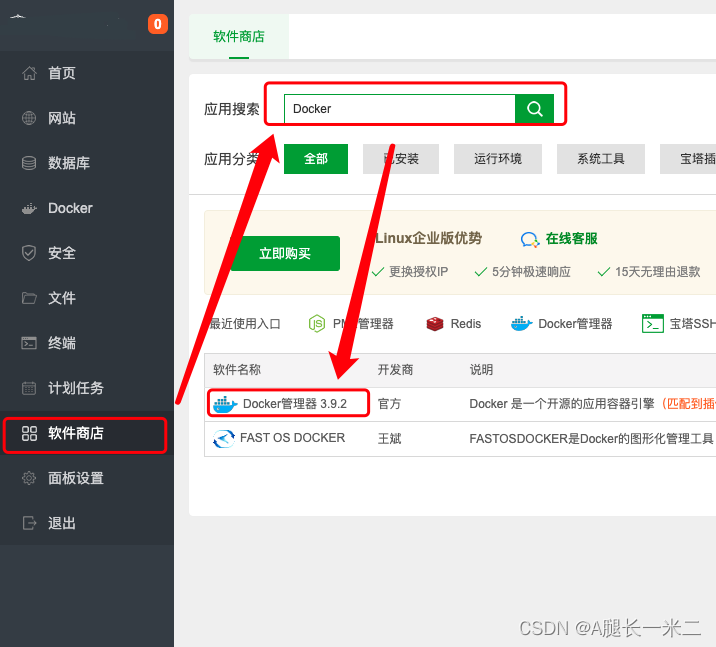
Task: Click the FASTOSDOCKER是Docker的图形化管理工具 description
Action: (591, 439)
